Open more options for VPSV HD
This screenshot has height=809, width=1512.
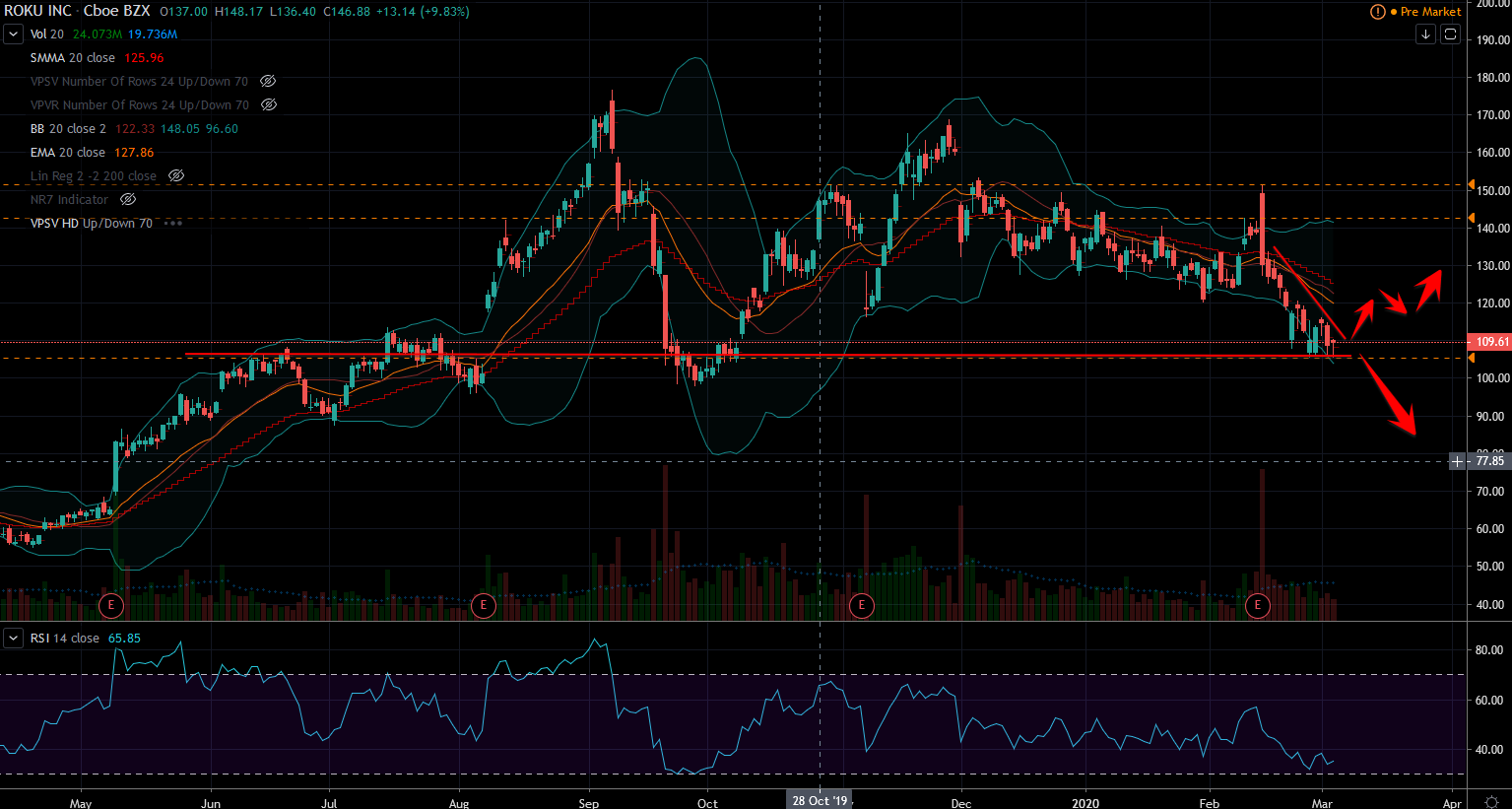pos(173,224)
